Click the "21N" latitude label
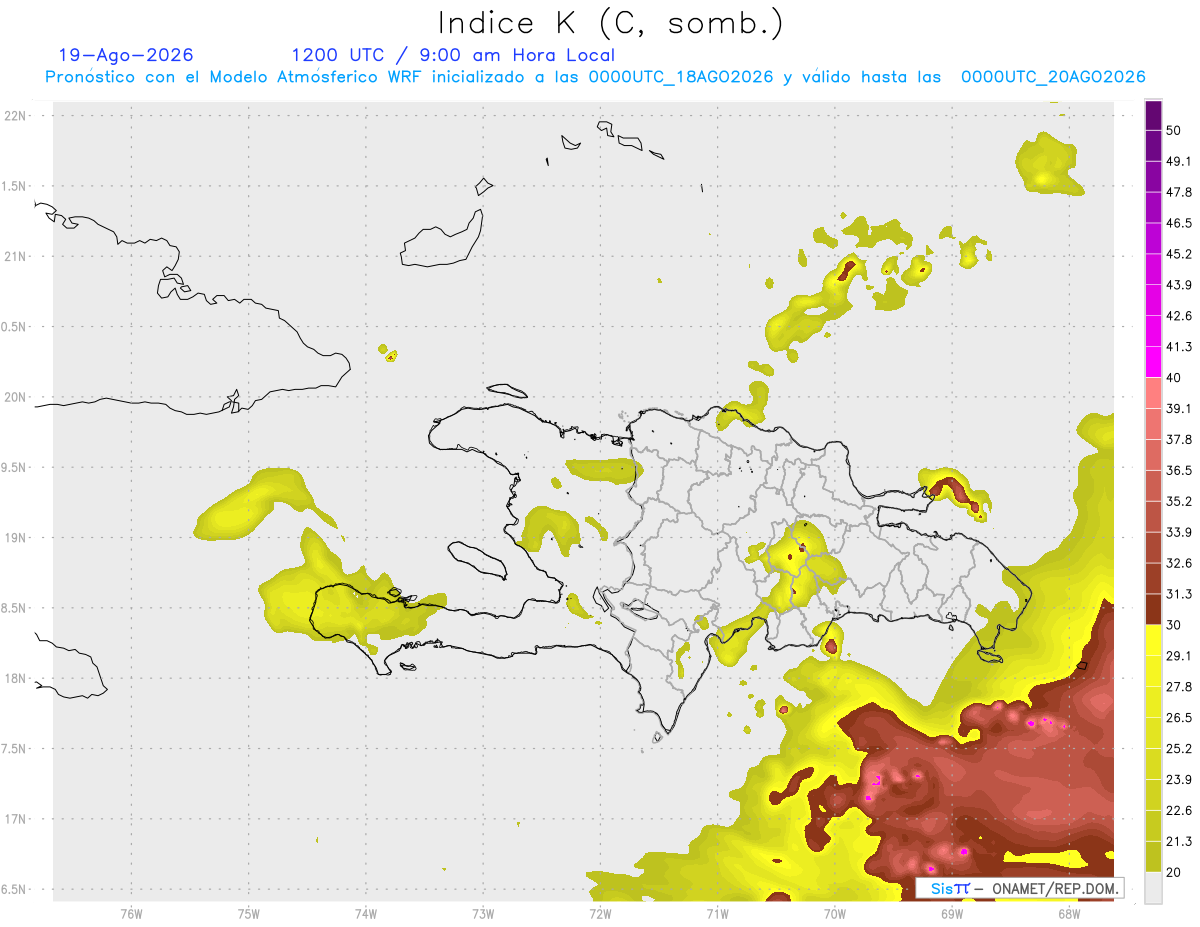The image size is (1200, 927). point(15,257)
